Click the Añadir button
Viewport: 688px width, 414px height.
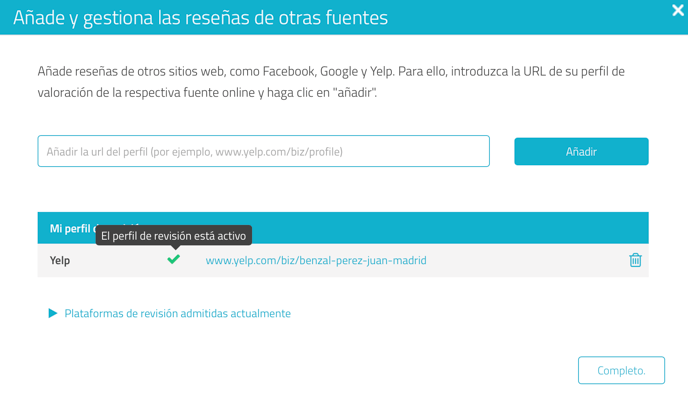(x=581, y=152)
